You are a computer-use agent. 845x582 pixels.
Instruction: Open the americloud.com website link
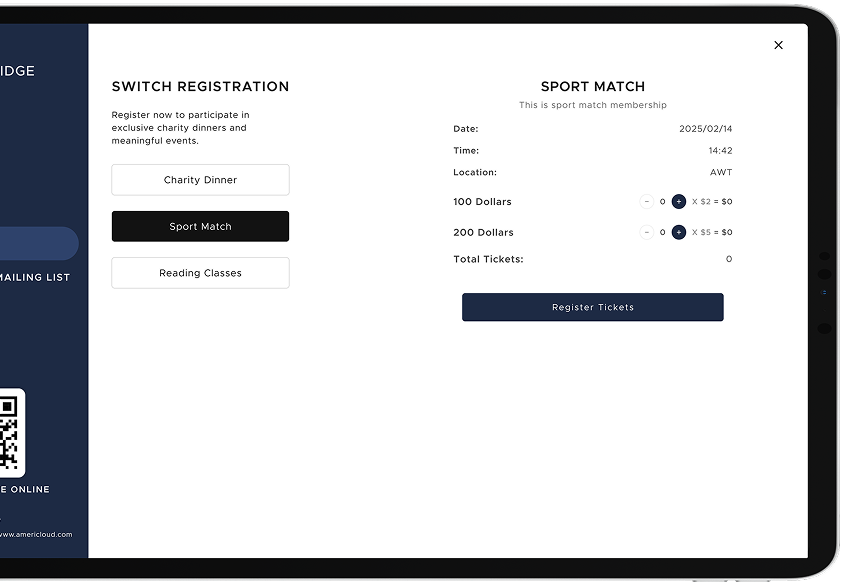point(36,535)
